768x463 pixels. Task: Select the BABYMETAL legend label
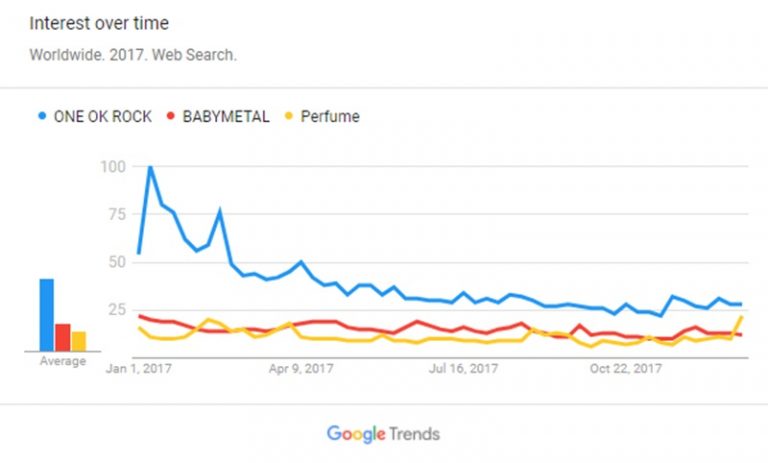pos(226,117)
